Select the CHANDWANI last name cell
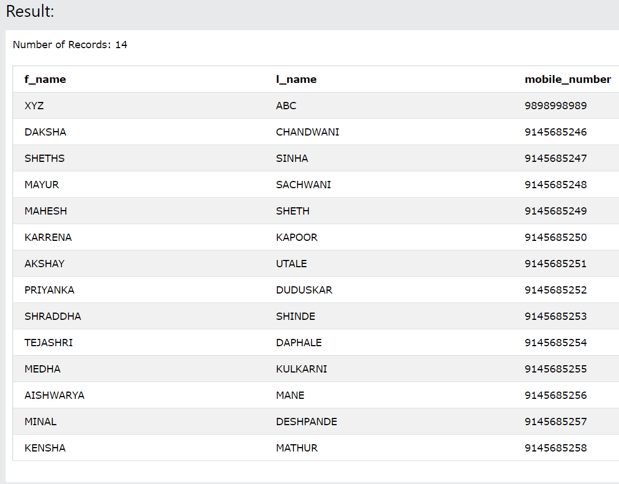The height and width of the screenshot is (484, 619). tap(307, 132)
